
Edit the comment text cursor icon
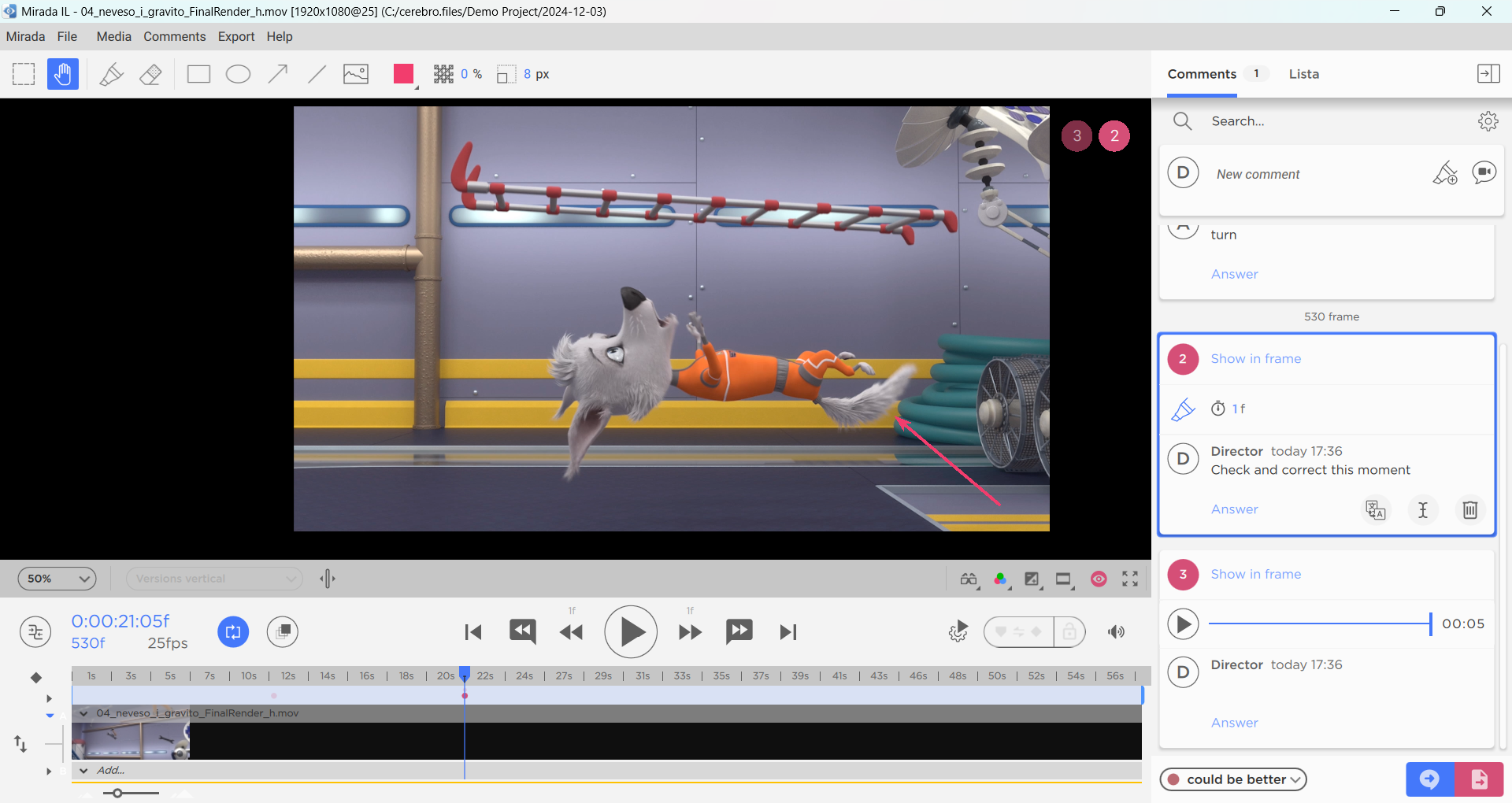tap(1422, 510)
